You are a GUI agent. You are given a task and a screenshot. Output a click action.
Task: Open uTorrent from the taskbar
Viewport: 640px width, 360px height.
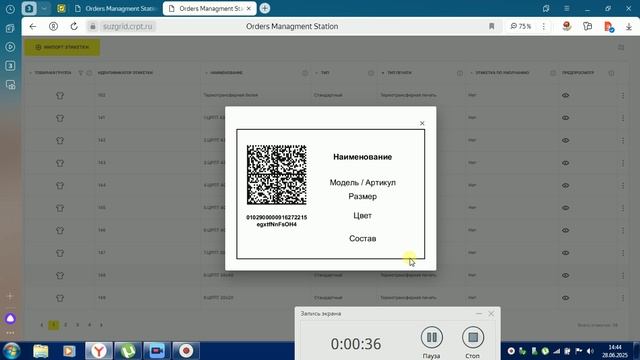coord(128,351)
